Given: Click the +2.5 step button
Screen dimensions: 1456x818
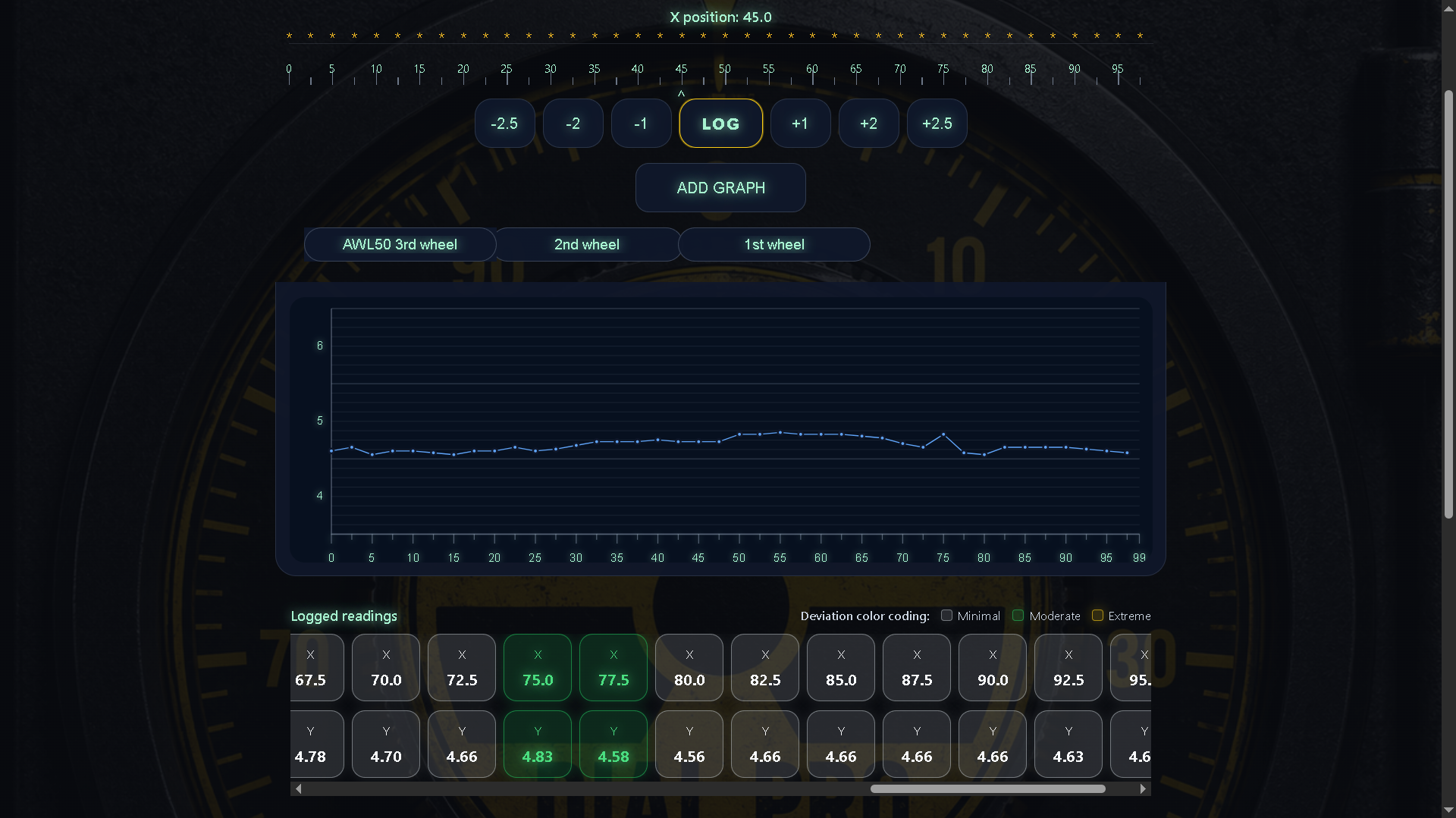Looking at the screenshot, I should pyautogui.click(x=937, y=124).
